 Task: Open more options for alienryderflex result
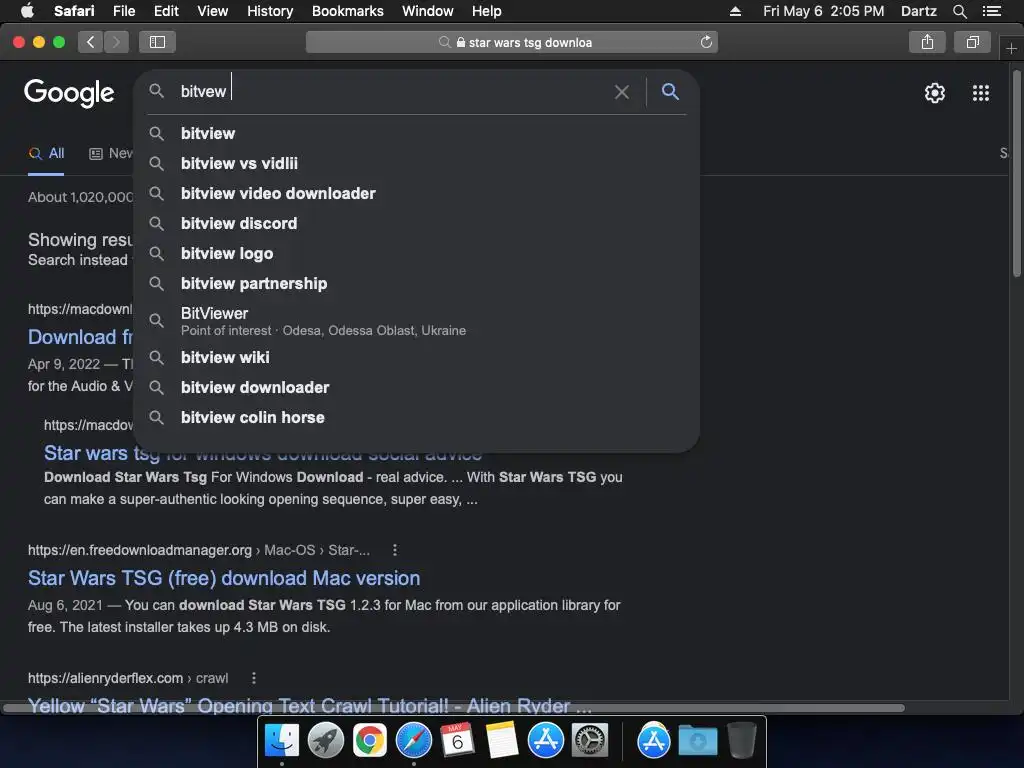coord(253,679)
